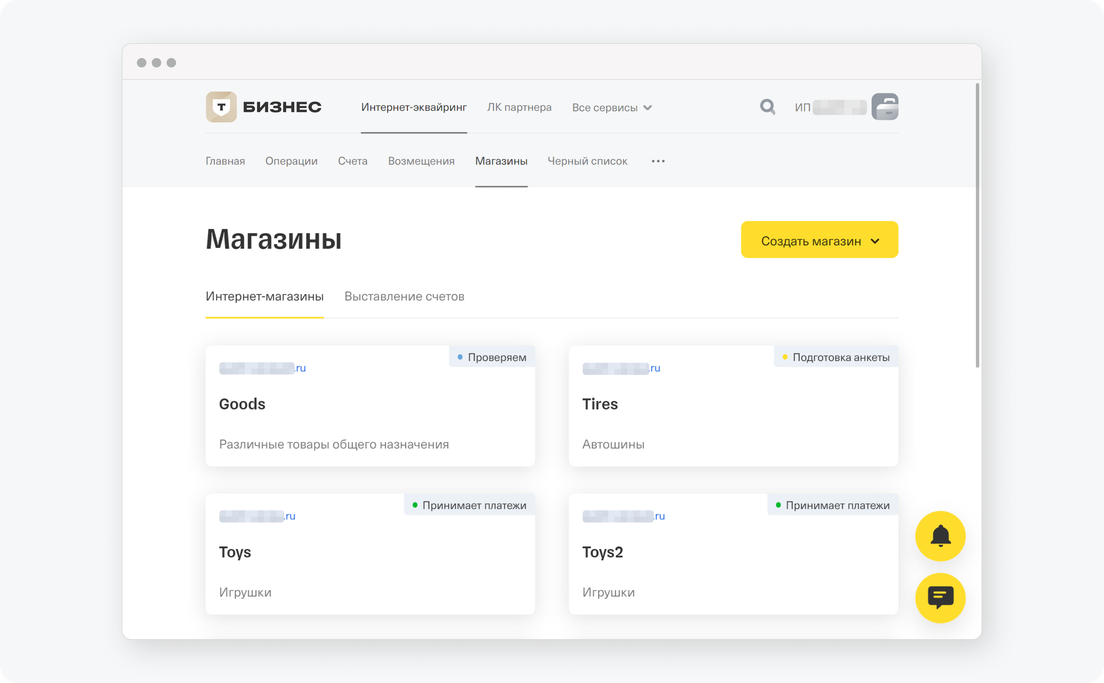Go to the Главная page

(x=225, y=161)
